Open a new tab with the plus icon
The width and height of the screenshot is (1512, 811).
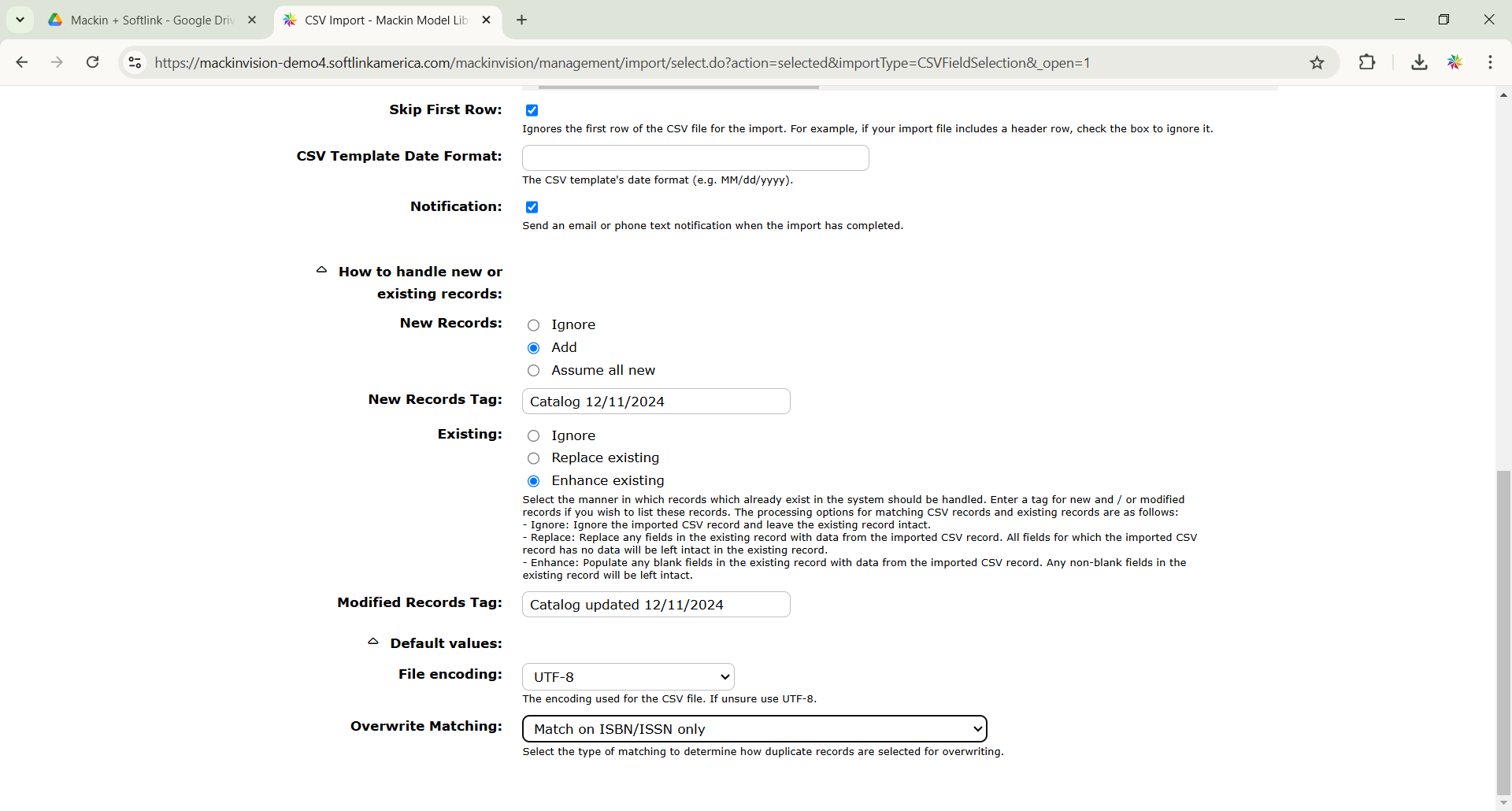[521, 20]
